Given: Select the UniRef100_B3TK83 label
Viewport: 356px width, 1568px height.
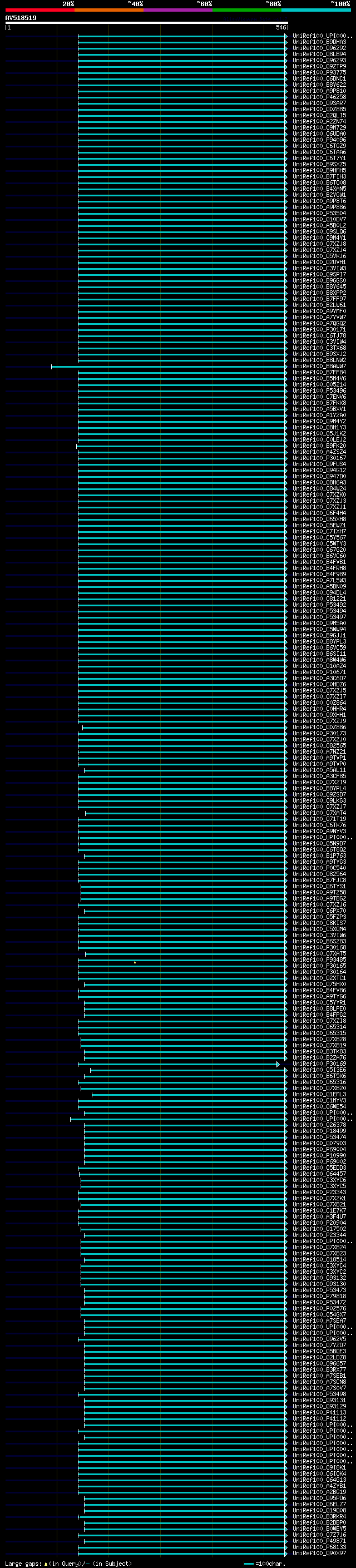Looking at the screenshot, I should click(x=319, y=1052).
